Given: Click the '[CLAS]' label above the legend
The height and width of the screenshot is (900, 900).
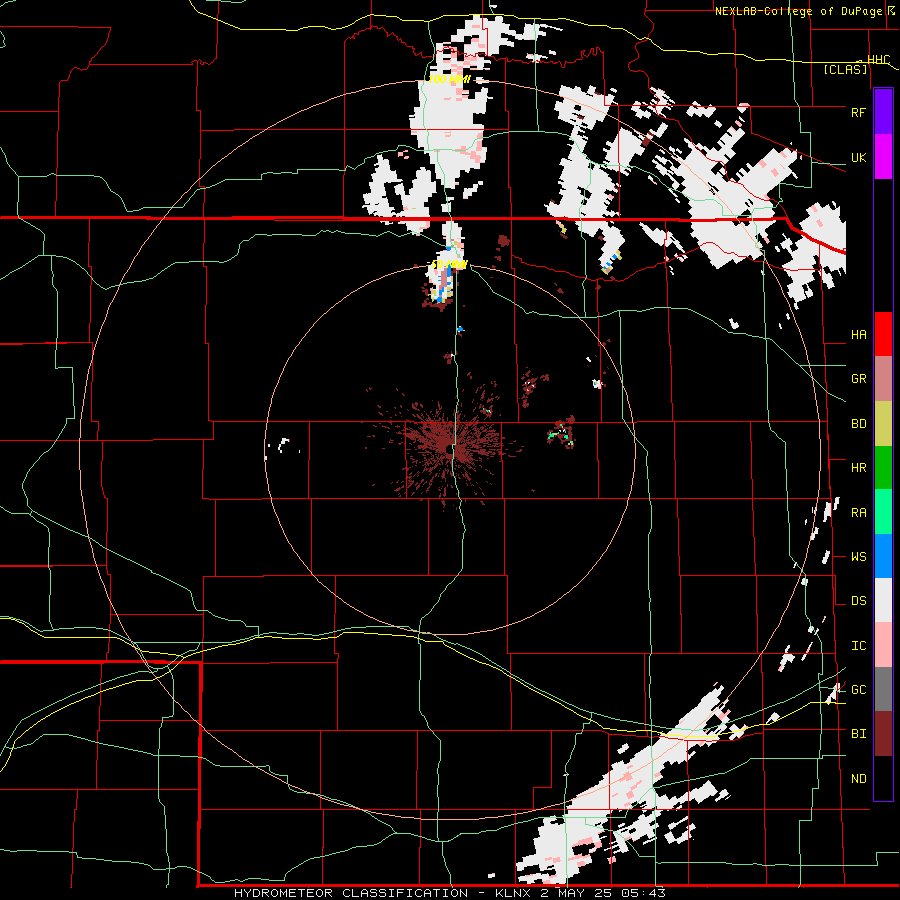Looking at the screenshot, I should coord(845,70).
